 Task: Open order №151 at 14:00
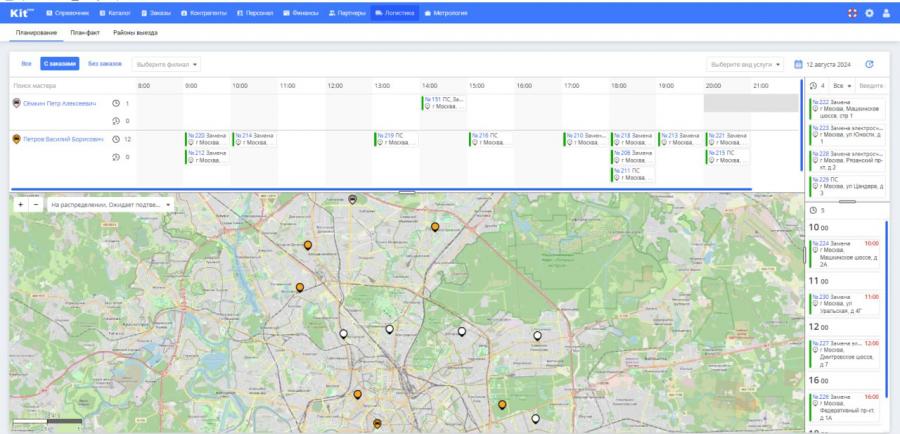[444, 103]
